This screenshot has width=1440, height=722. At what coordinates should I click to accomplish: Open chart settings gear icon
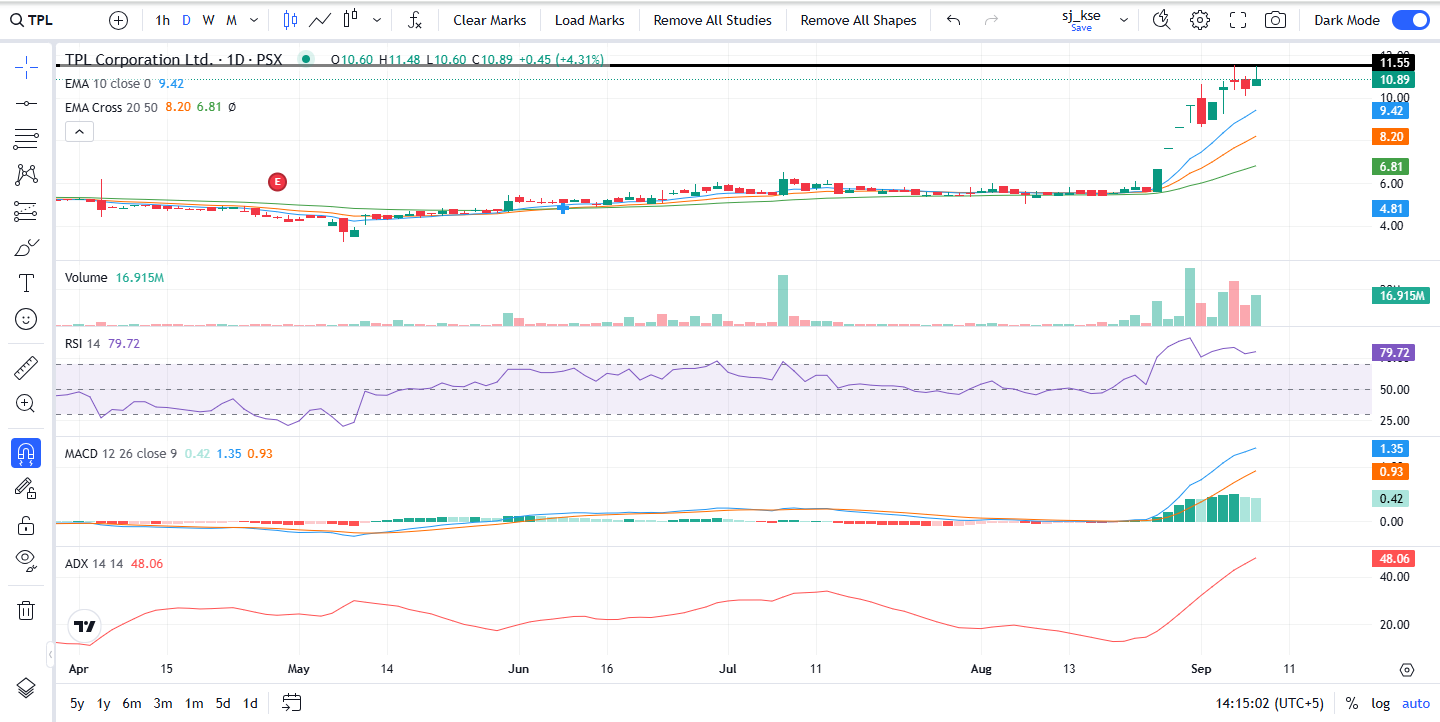(1199, 20)
